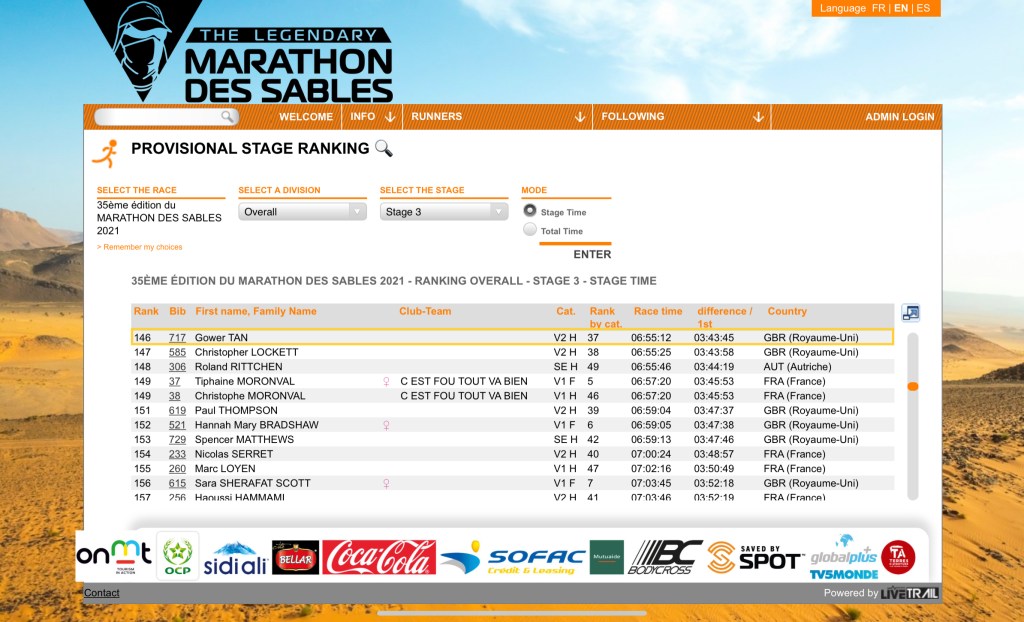Open the Following menu
The image size is (1024, 622).
(x=680, y=117)
